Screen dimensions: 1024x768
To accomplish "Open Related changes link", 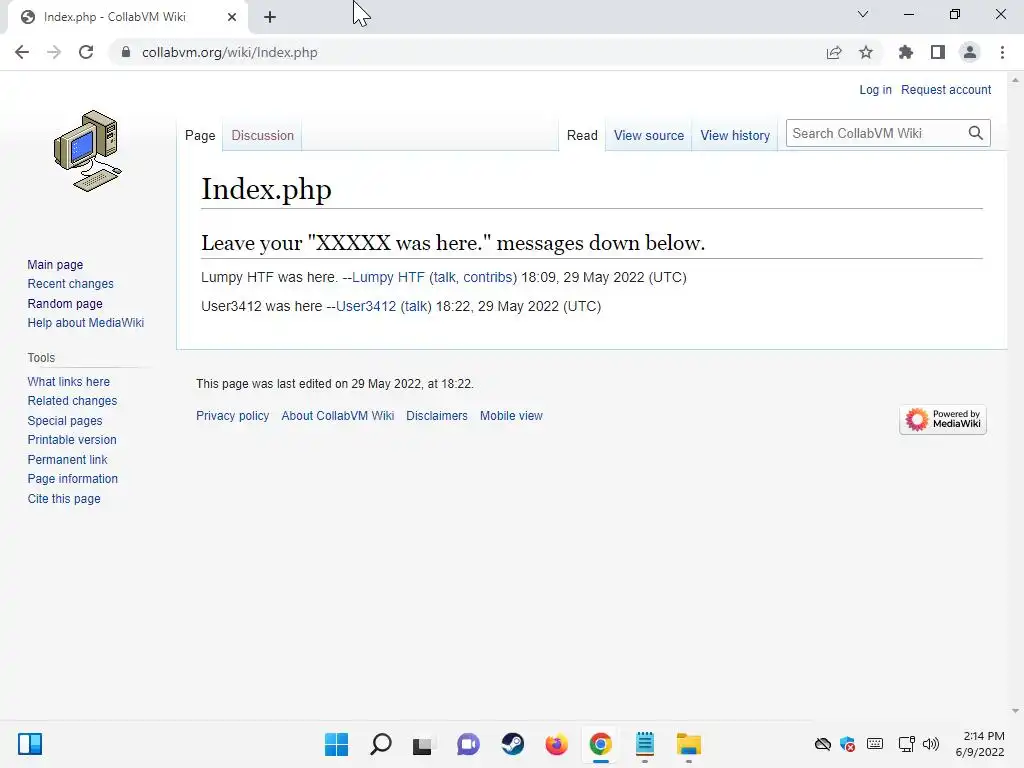I will pos(72,400).
